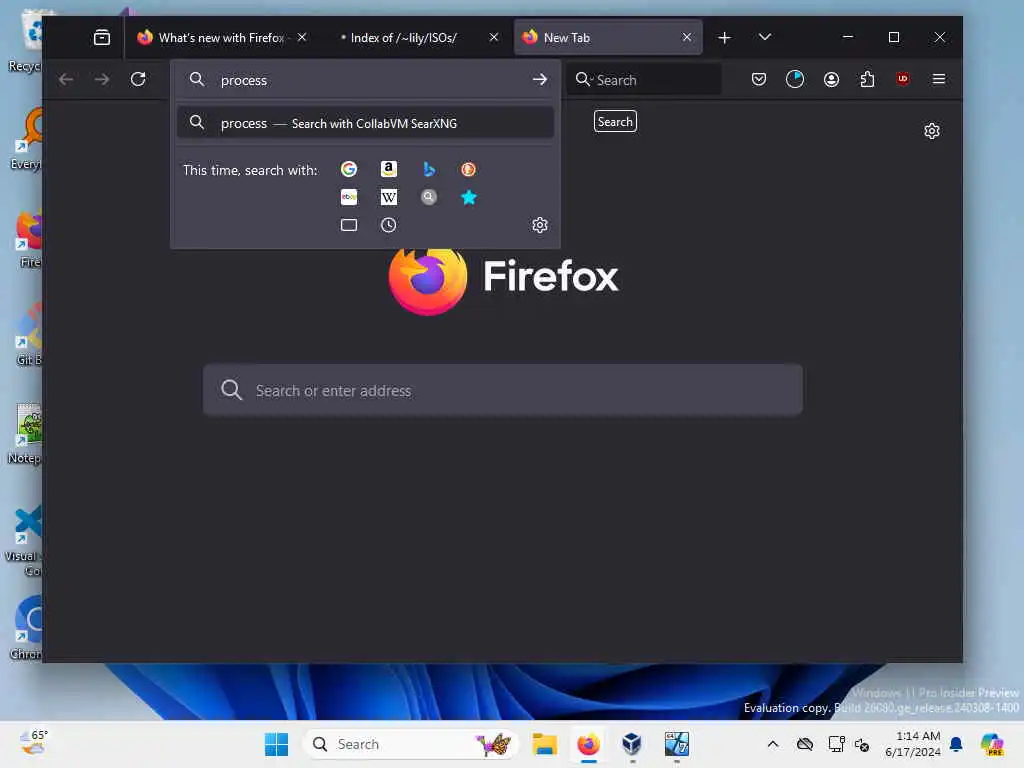
Task: Search bookmarks using the blue star icon
Action: [x=468, y=197]
